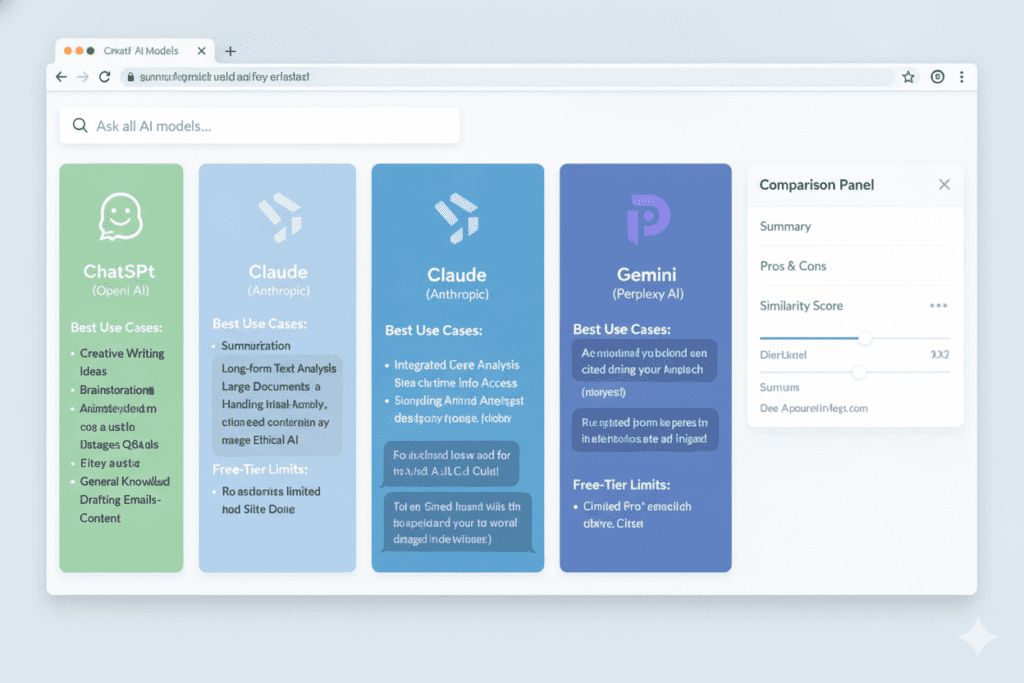Open the Dee Apourelinfegs.com link
This screenshot has width=1024, height=683.
point(814,408)
